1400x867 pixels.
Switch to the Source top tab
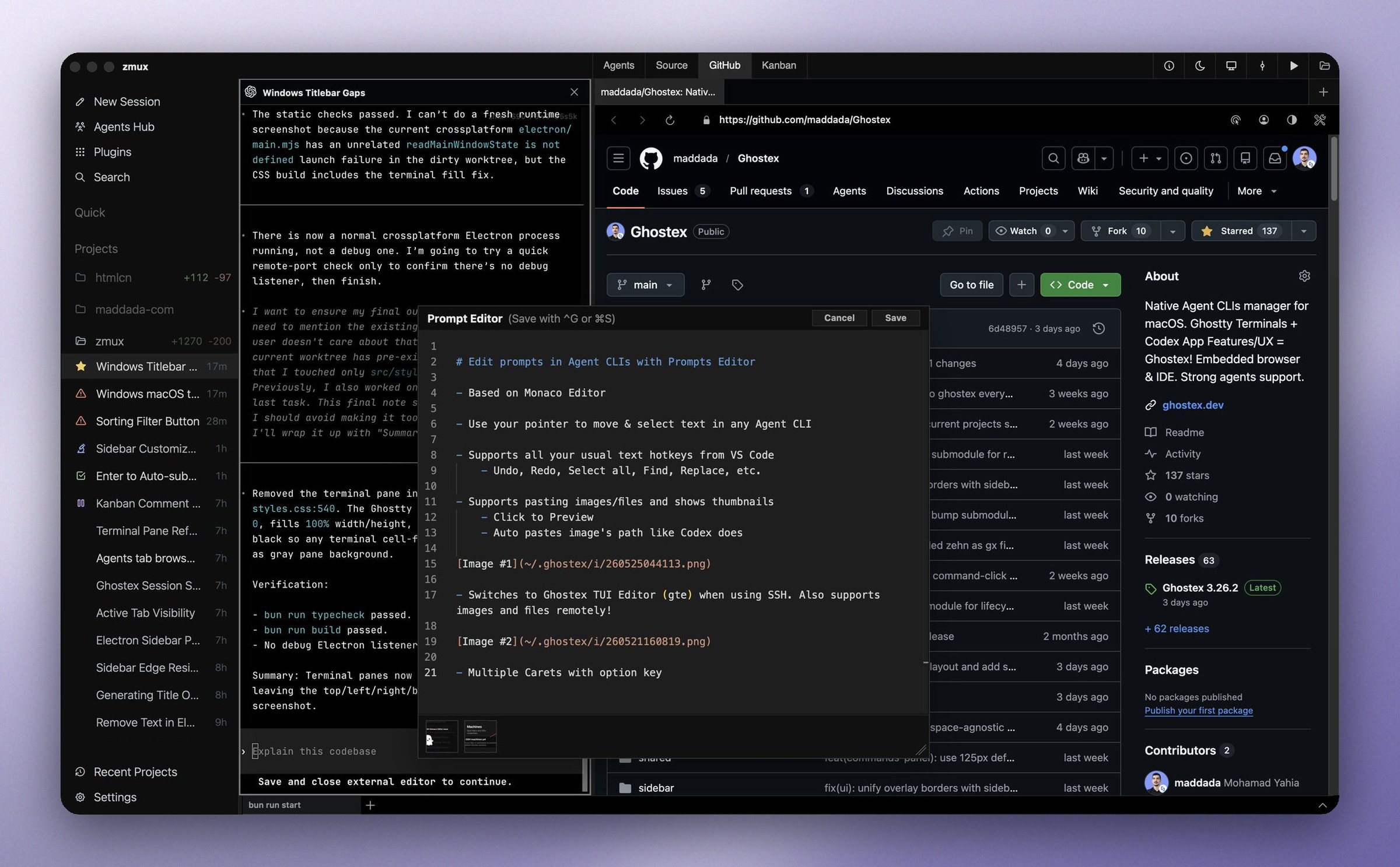click(671, 65)
